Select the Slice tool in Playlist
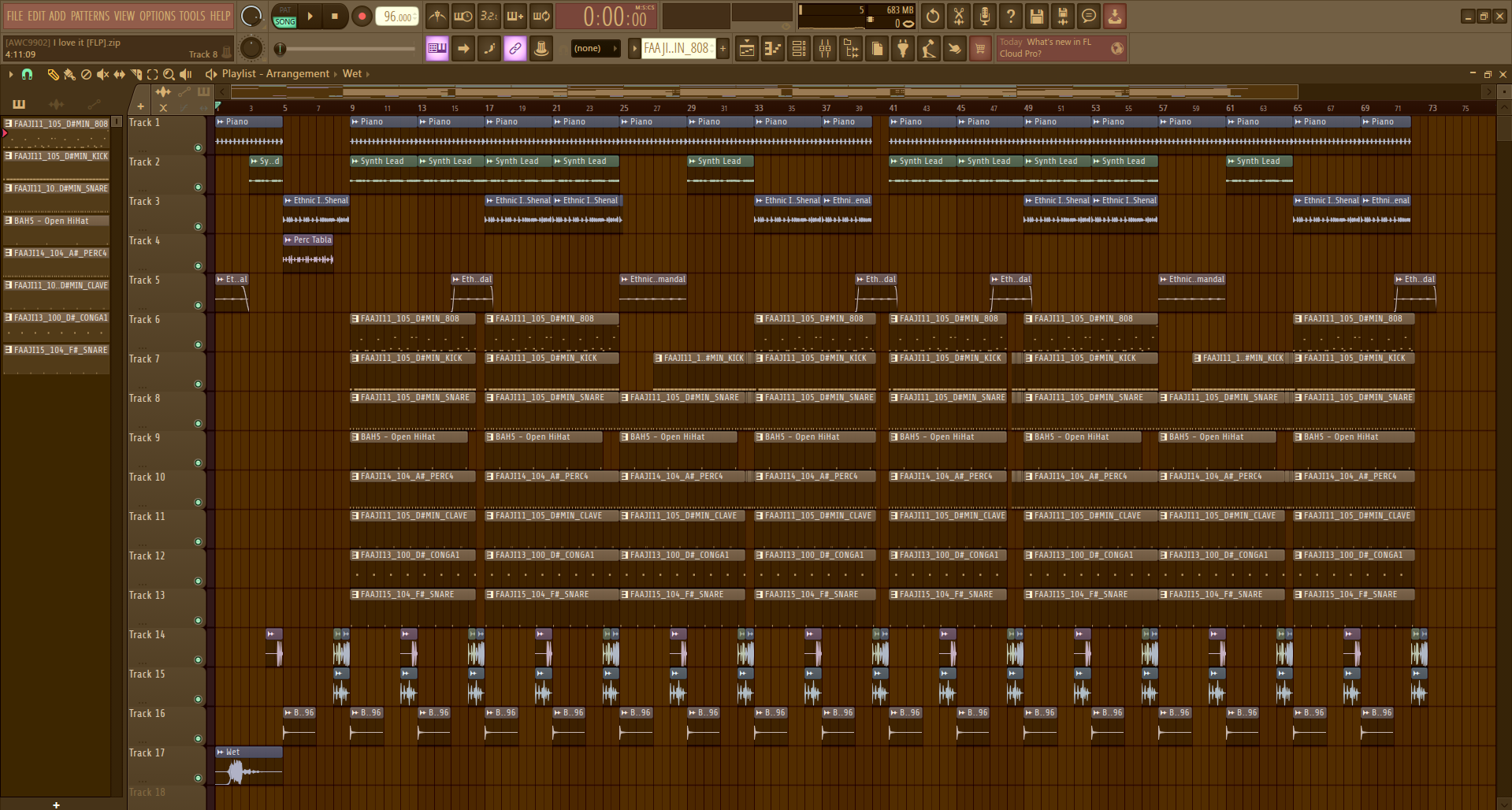This screenshot has width=1512, height=810. [x=136, y=74]
